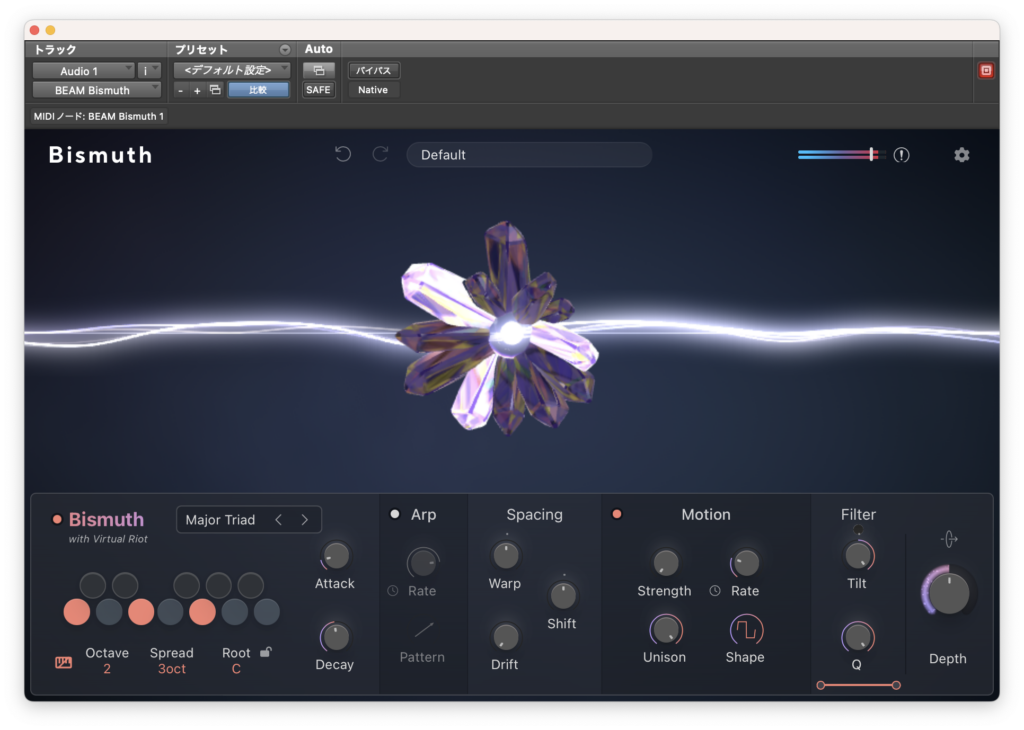
Task: Click the Attack knob
Action: coord(336,556)
